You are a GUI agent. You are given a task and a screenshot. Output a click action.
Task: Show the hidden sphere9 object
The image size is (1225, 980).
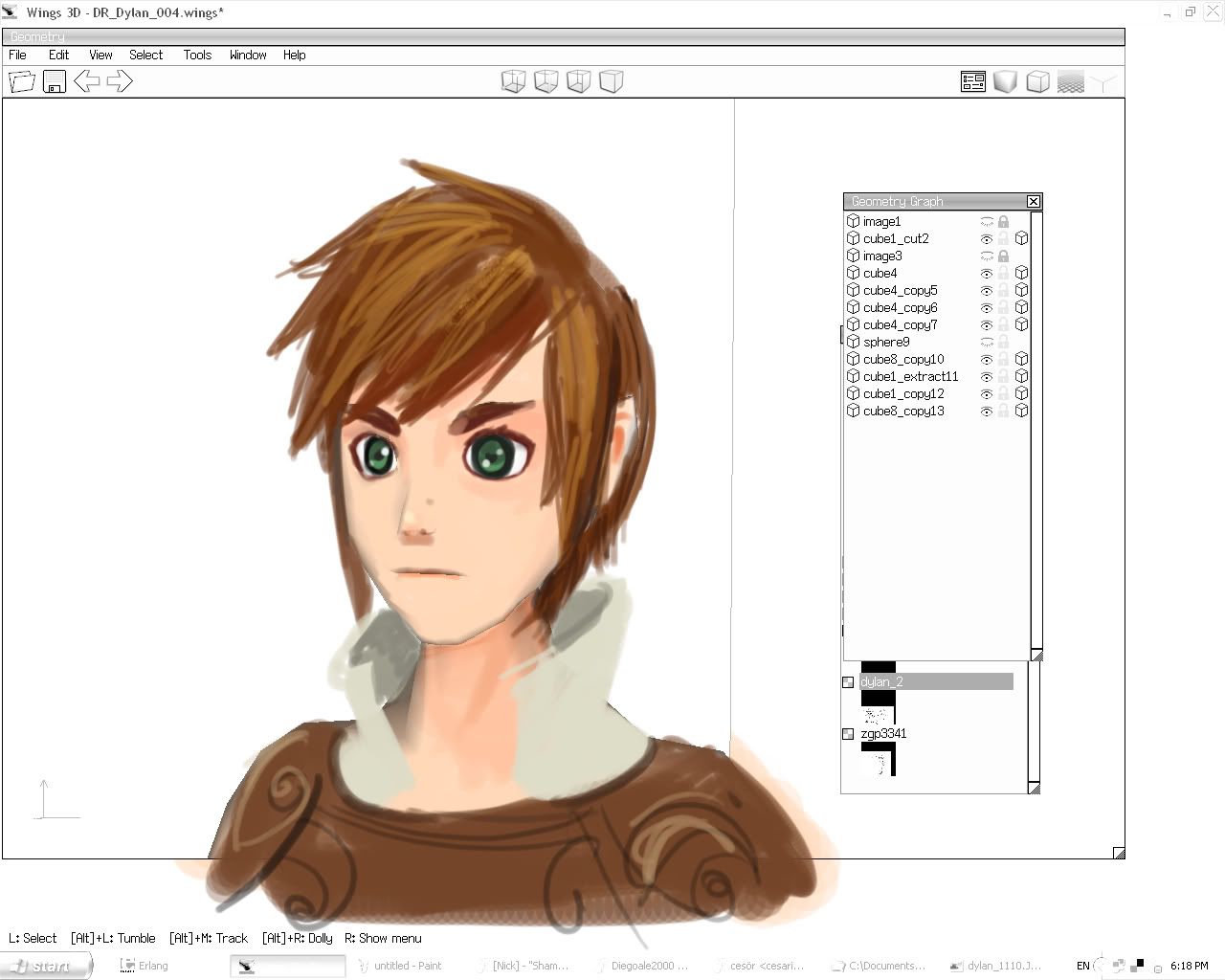coord(987,342)
